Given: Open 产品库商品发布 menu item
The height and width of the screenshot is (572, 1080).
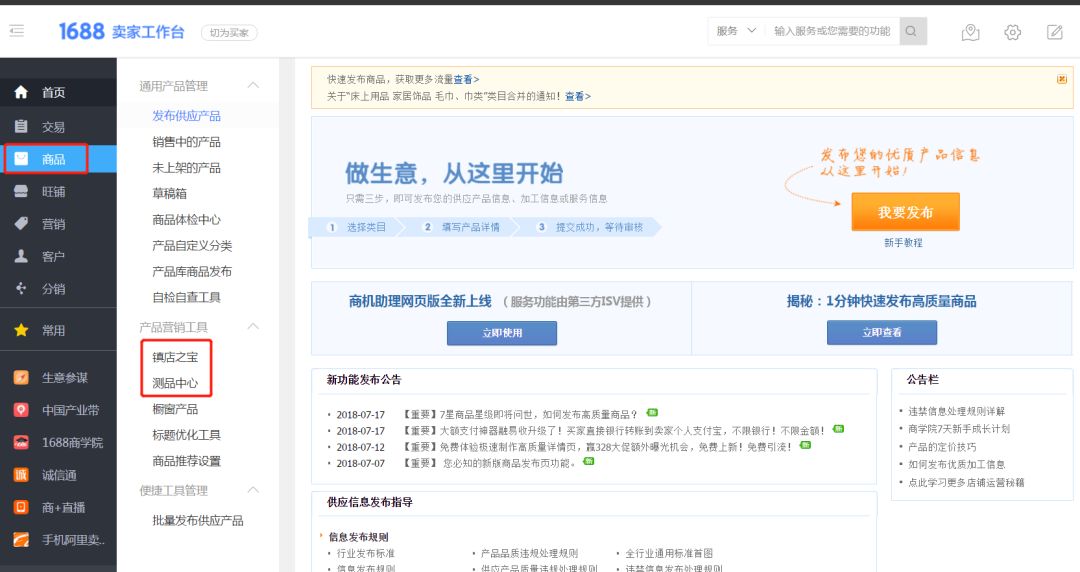Looking at the screenshot, I should 192,272.
